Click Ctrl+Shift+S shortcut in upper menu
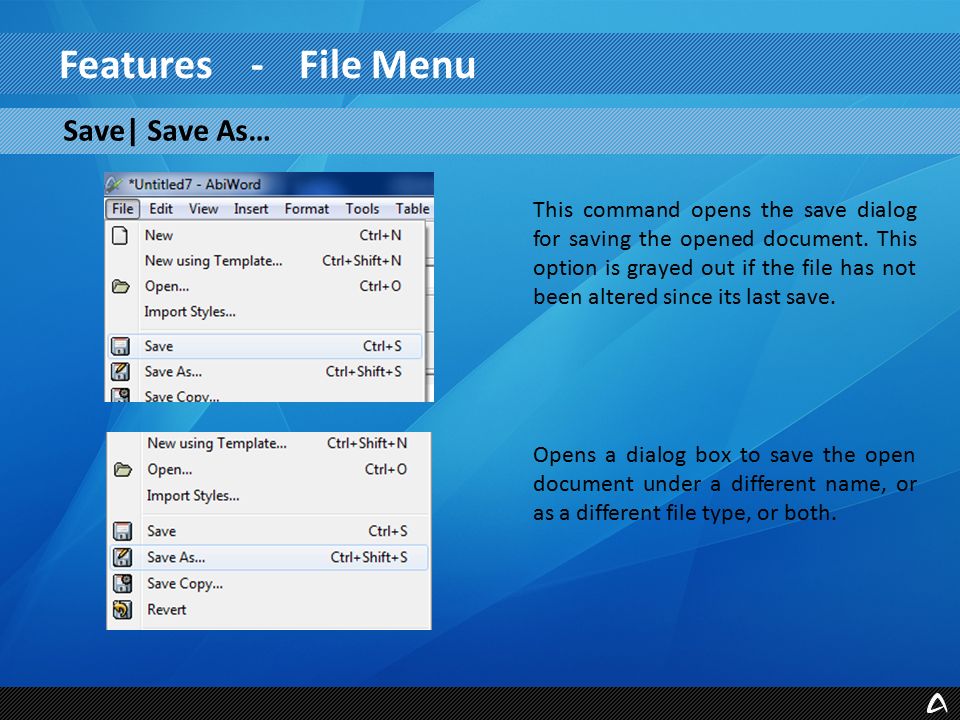The image size is (960, 720). tap(364, 372)
